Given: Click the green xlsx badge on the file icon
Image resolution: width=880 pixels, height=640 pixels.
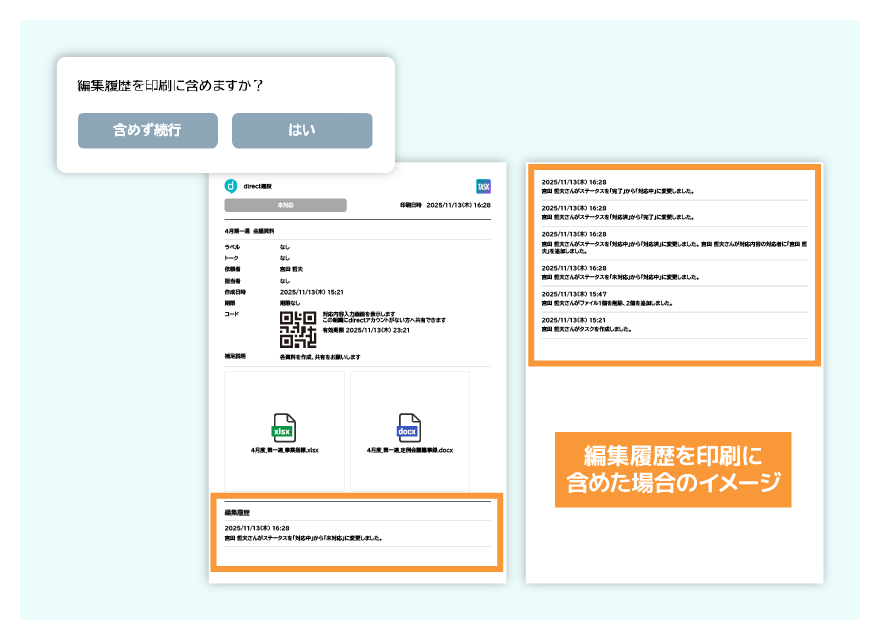Looking at the screenshot, I should point(283,431).
